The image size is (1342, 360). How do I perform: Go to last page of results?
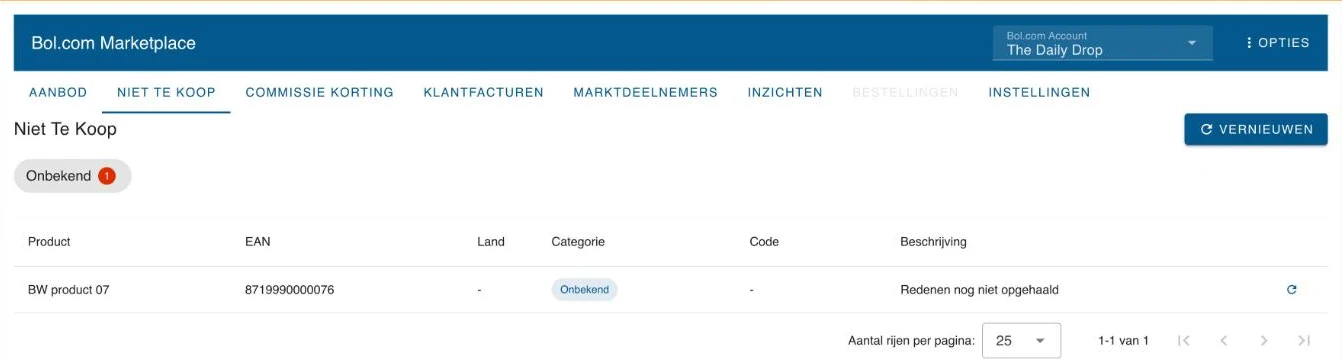tap(1304, 341)
